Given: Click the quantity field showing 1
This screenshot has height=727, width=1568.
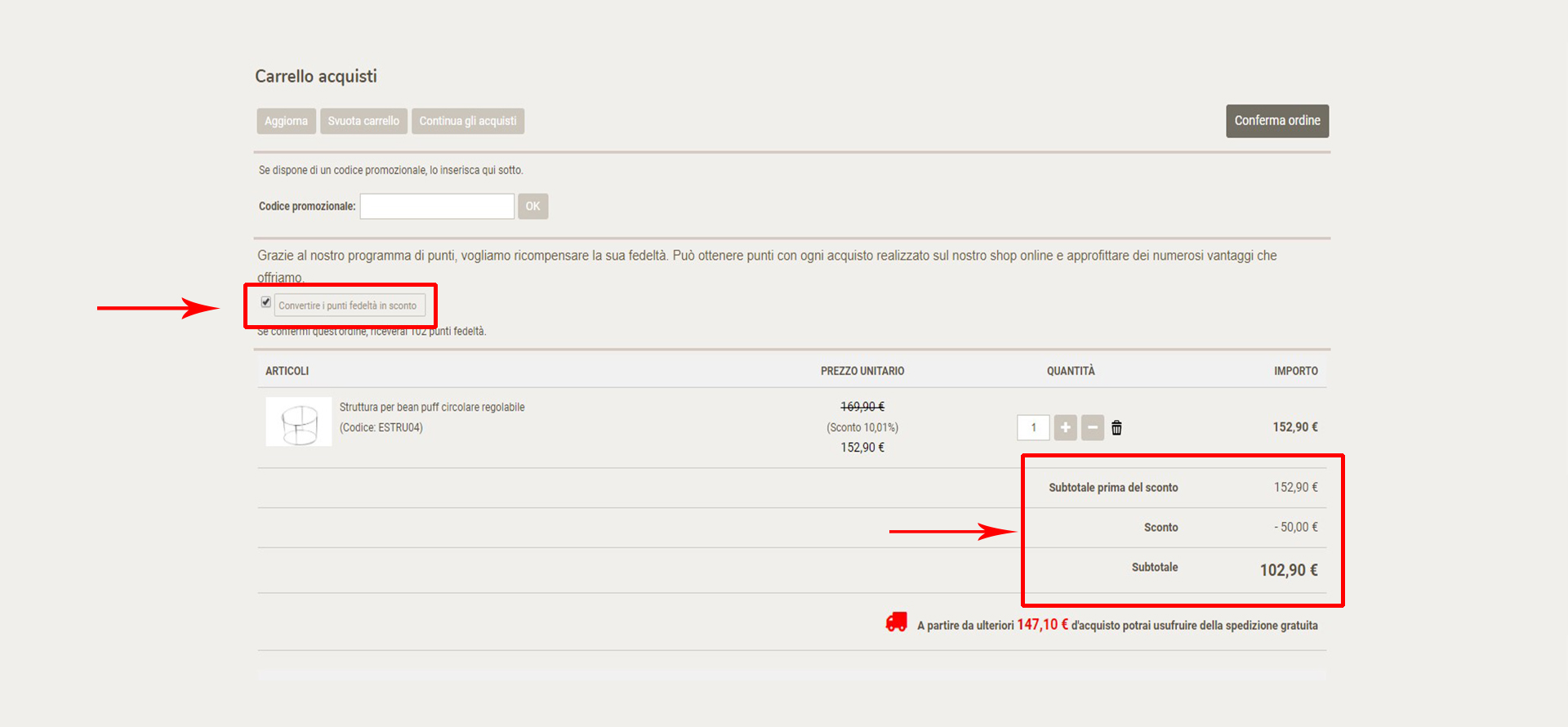Looking at the screenshot, I should [1033, 427].
